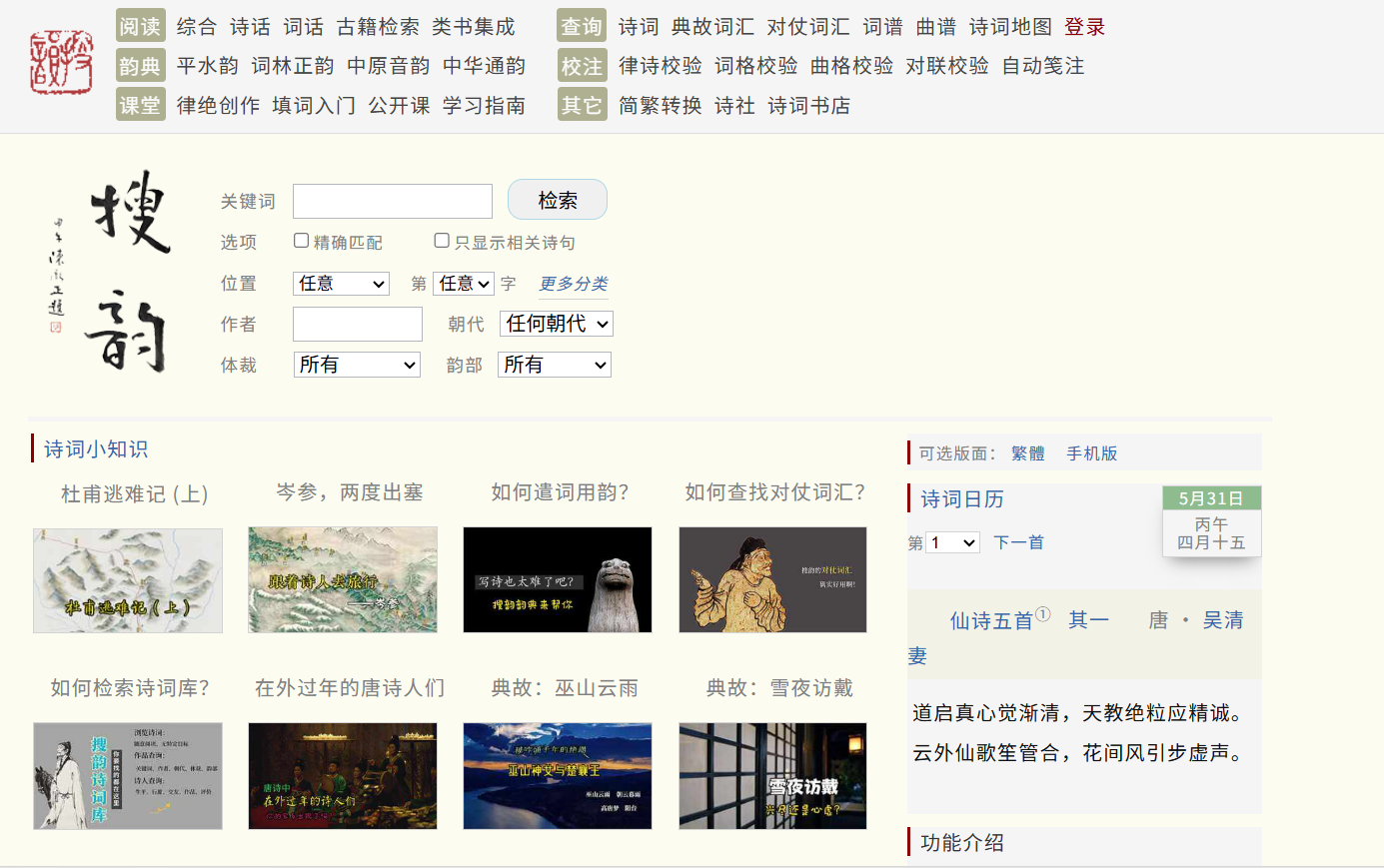Open the 朝代 dropdown

(x=557, y=324)
